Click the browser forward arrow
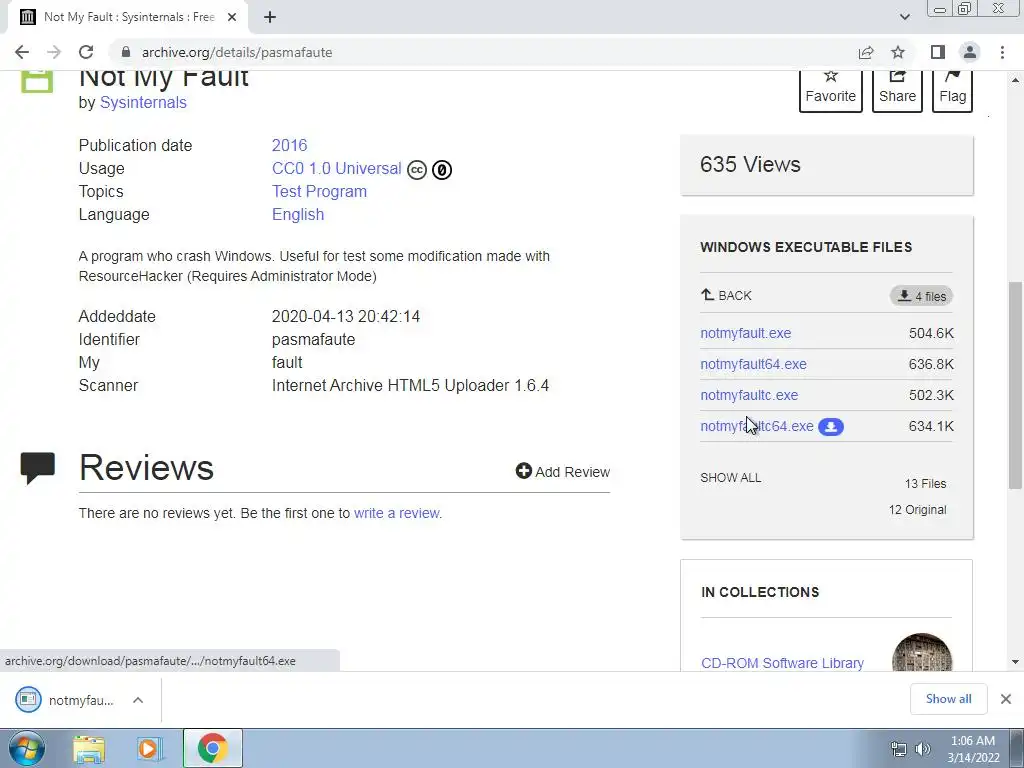 pyautogui.click(x=54, y=52)
